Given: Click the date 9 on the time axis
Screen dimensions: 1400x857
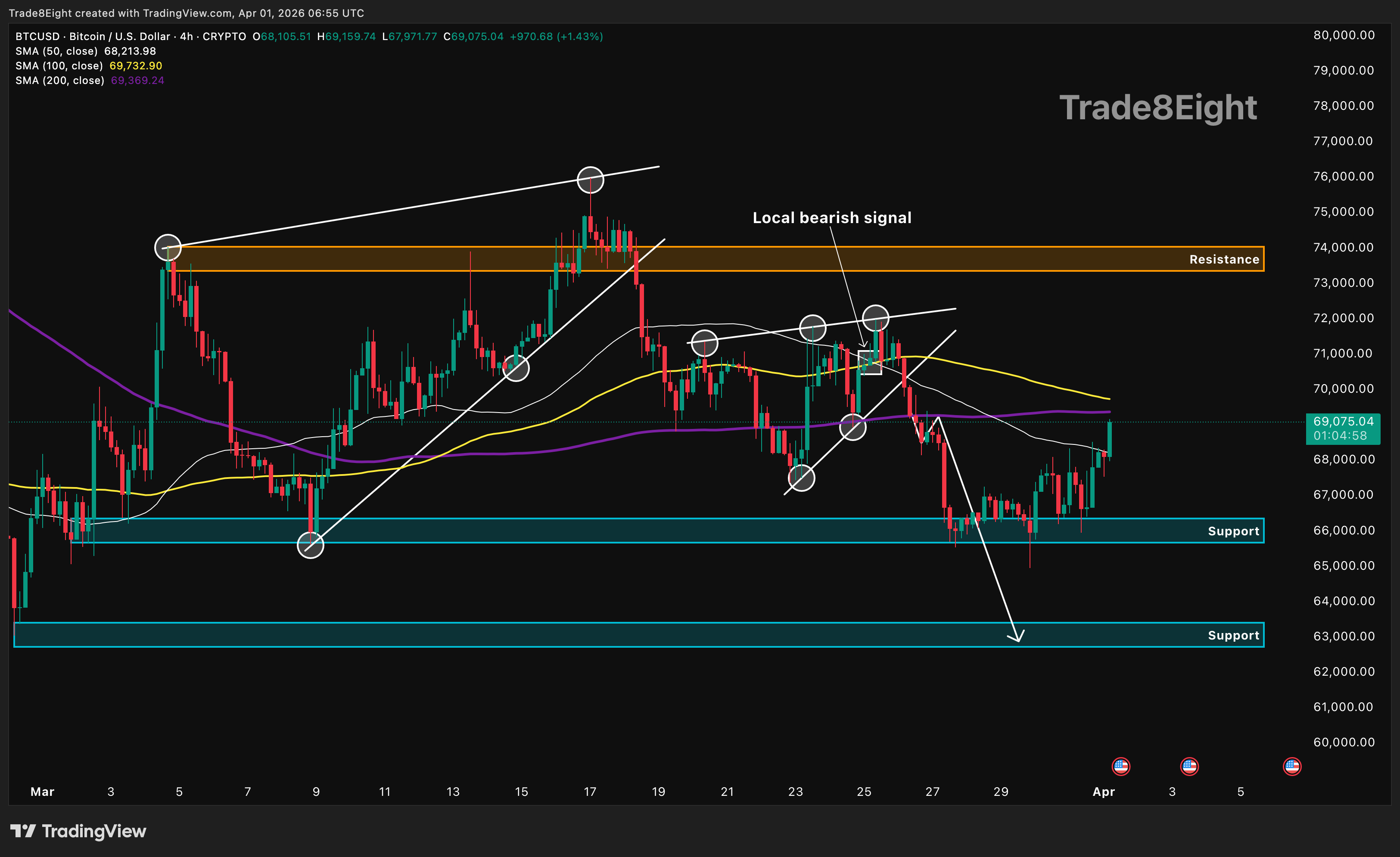Looking at the screenshot, I should (316, 792).
